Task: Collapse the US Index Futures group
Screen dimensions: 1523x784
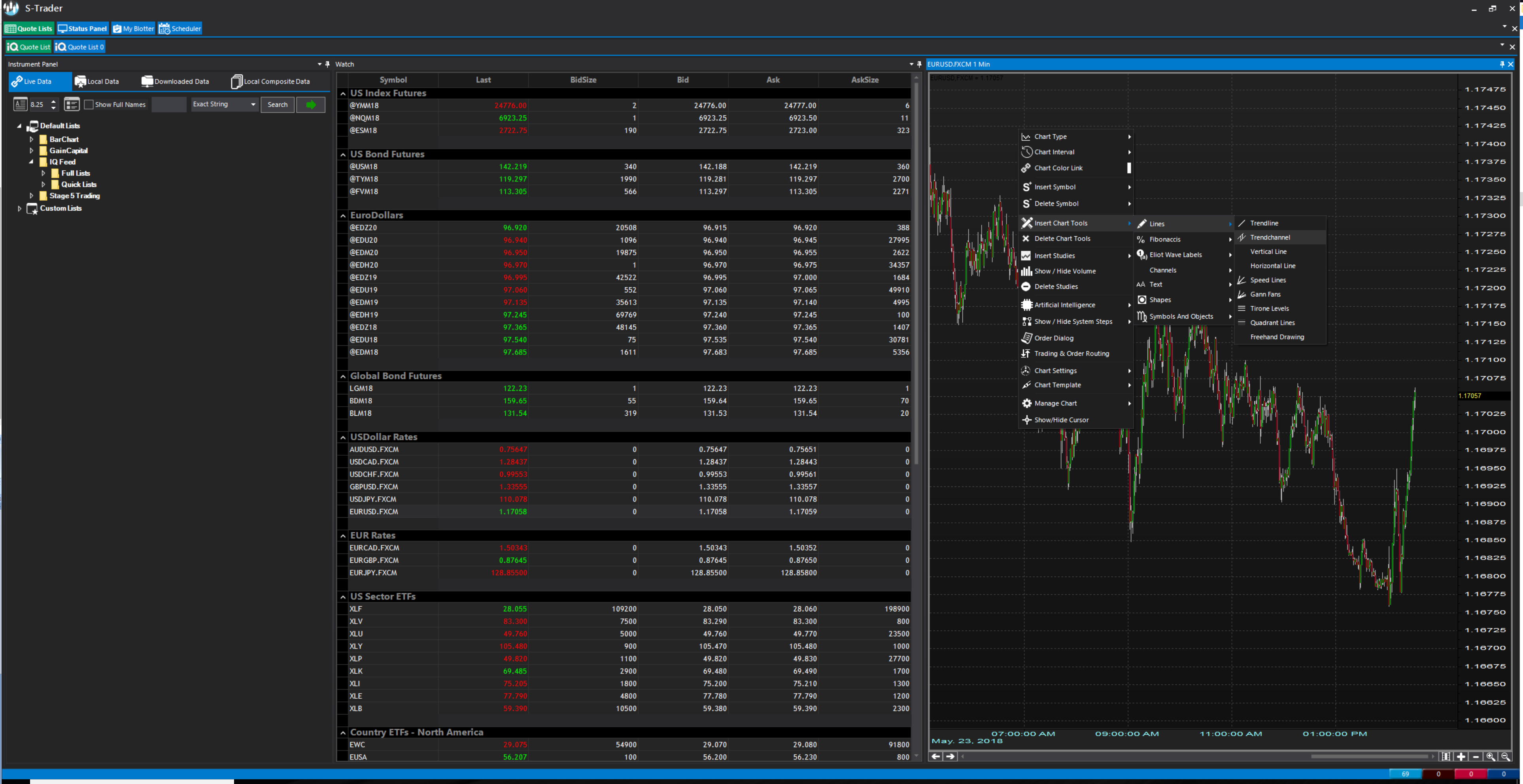Action: coord(343,93)
